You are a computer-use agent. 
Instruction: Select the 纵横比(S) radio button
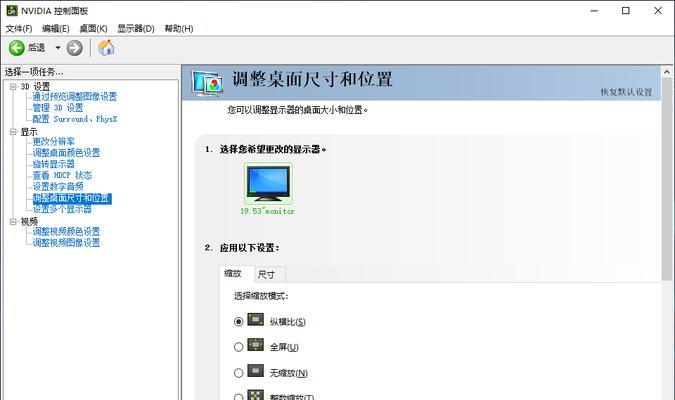[x=238, y=322]
